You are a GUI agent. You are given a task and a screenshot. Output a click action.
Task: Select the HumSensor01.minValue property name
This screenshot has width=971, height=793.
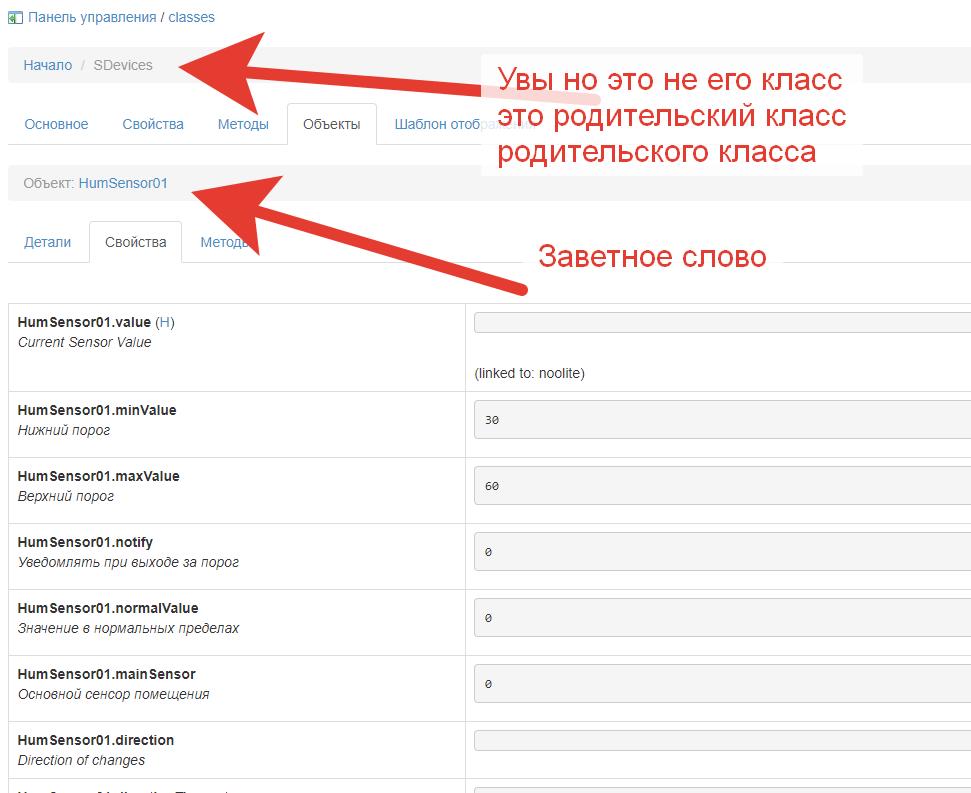click(x=97, y=410)
